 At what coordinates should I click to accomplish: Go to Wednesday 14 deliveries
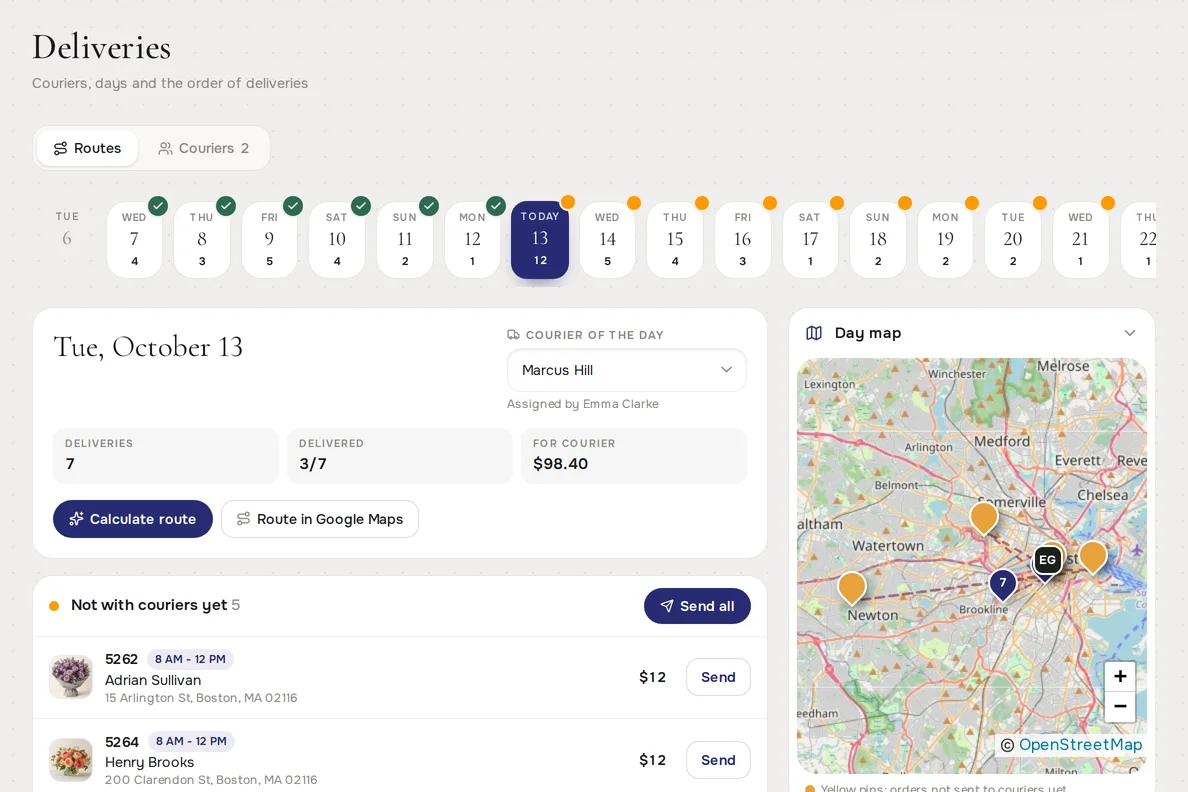(x=608, y=239)
